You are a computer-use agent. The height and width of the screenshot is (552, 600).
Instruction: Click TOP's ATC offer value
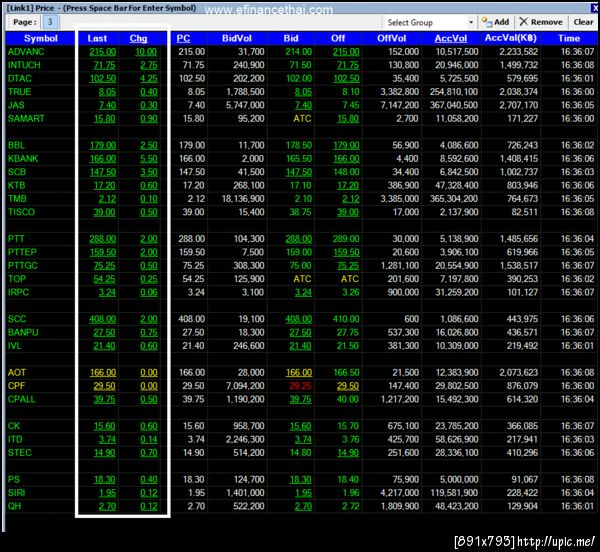[x=350, y=279]
